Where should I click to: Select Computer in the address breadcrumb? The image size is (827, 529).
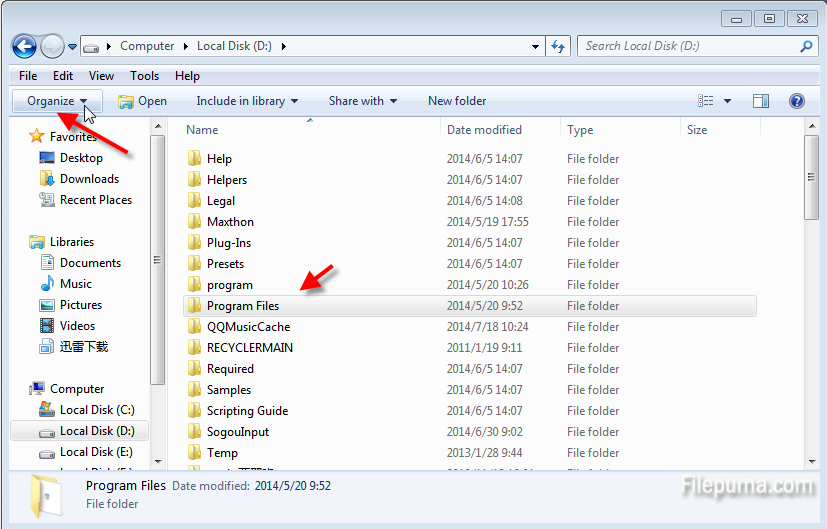147,46
